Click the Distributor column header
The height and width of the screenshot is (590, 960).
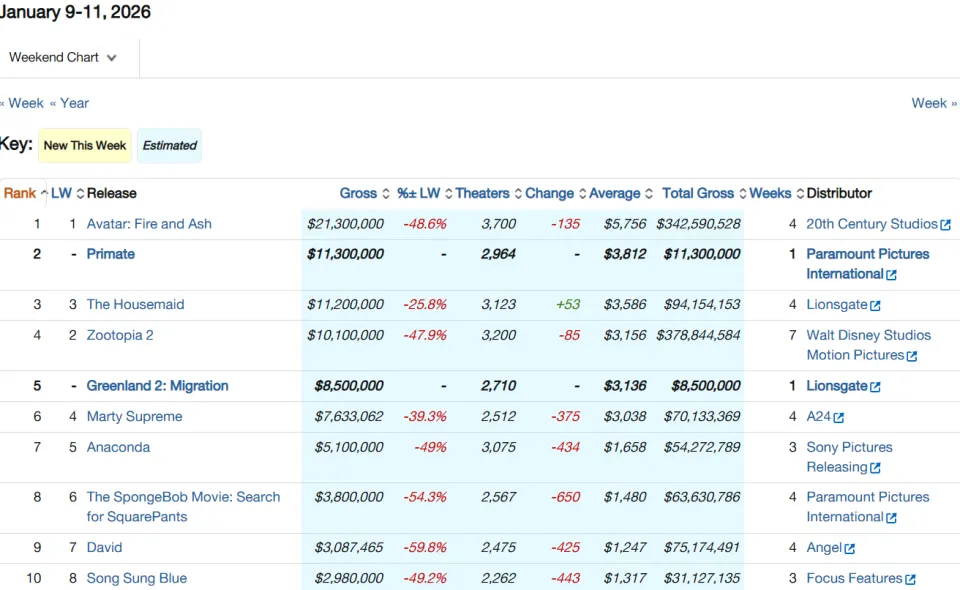point(839,193)
